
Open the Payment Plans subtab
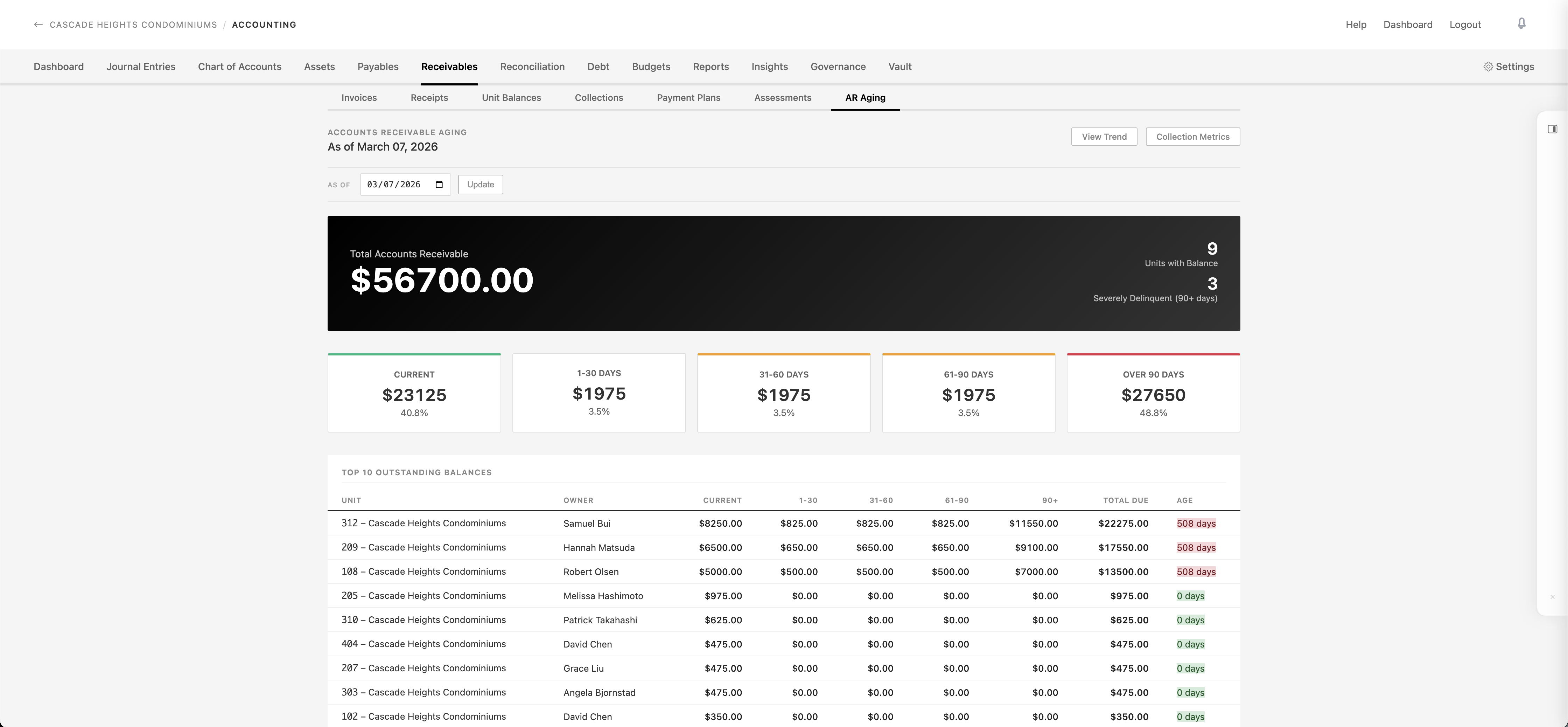pyautogui.click(x=688, y=97)
